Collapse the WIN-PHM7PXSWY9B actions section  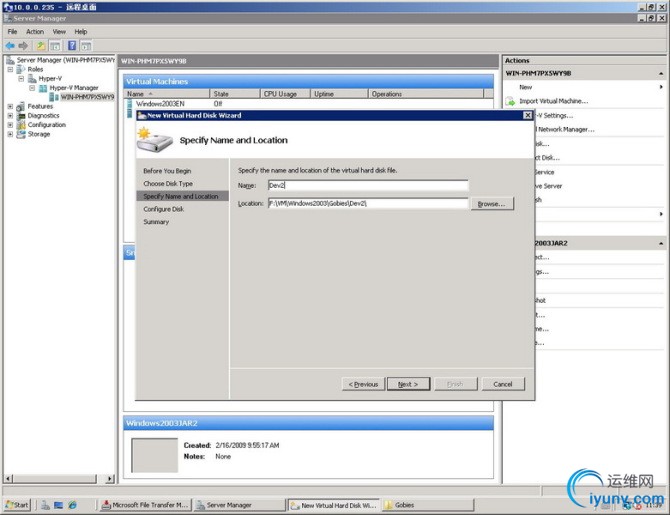coord(661,74)
